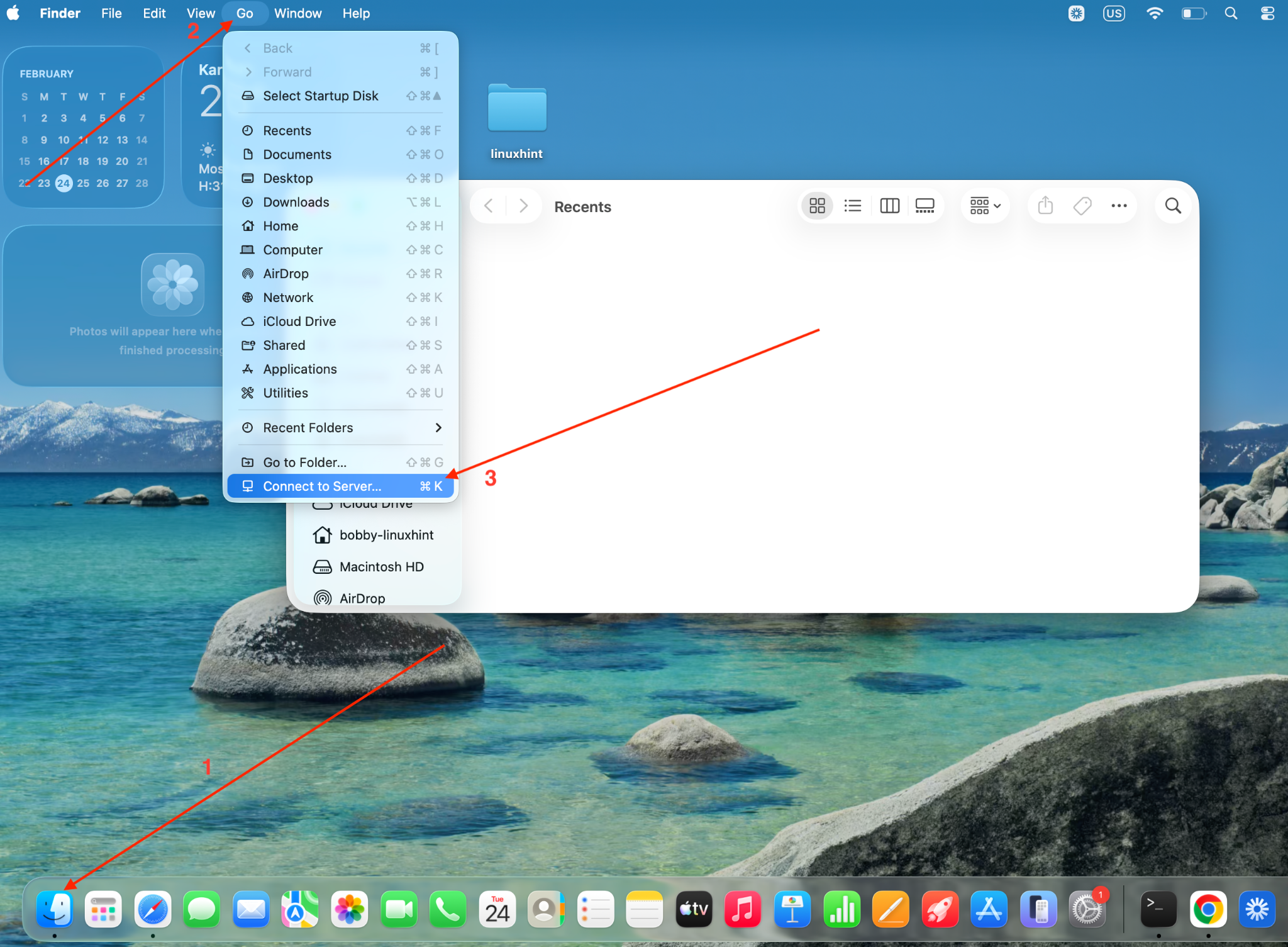Viewport: 1288px width, 947px height.
Task: Select icon view toggle in Finder
Action: [x=817, y=206]
